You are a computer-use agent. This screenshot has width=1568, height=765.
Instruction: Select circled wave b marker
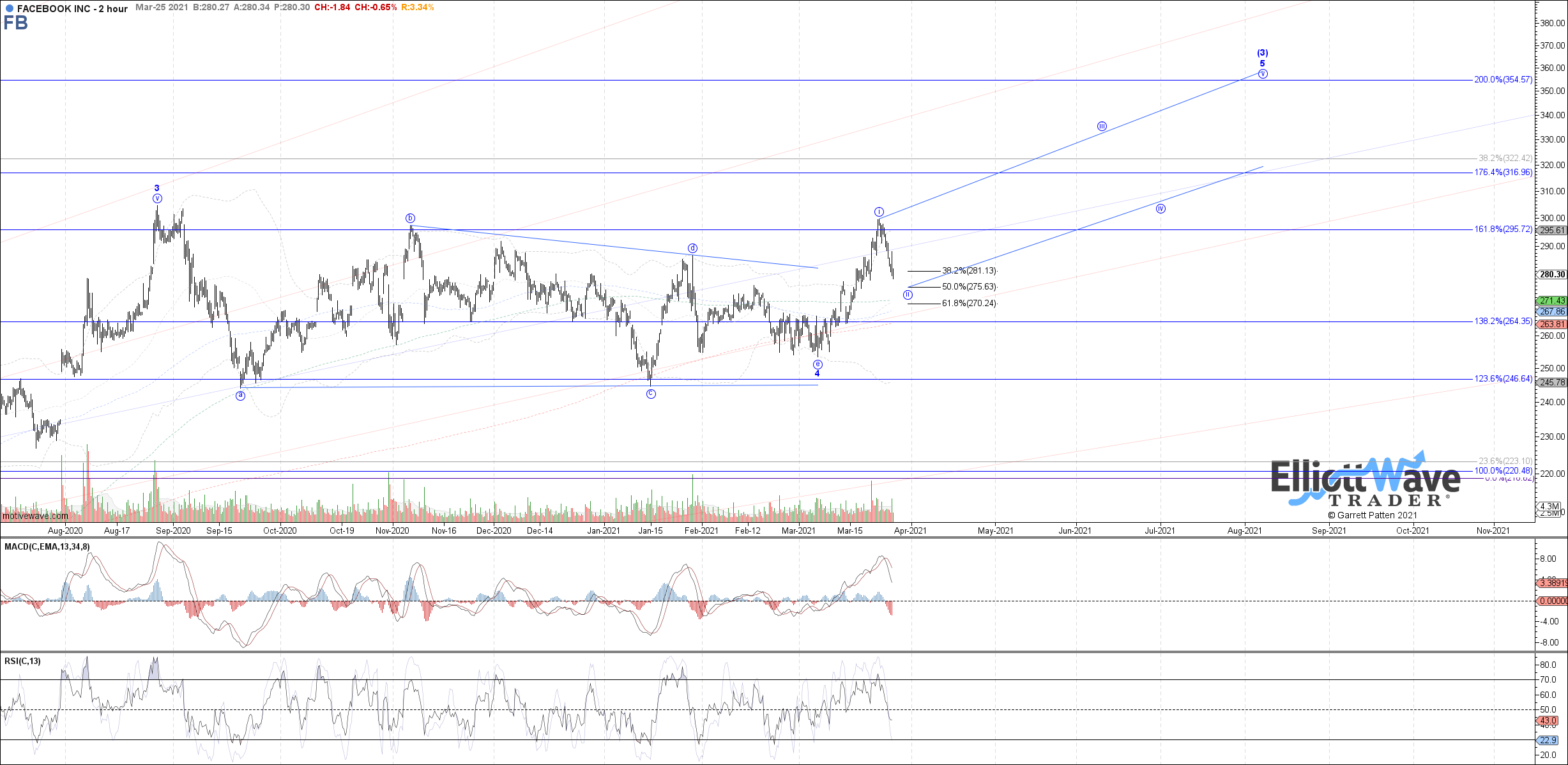(x=411, y=218)
